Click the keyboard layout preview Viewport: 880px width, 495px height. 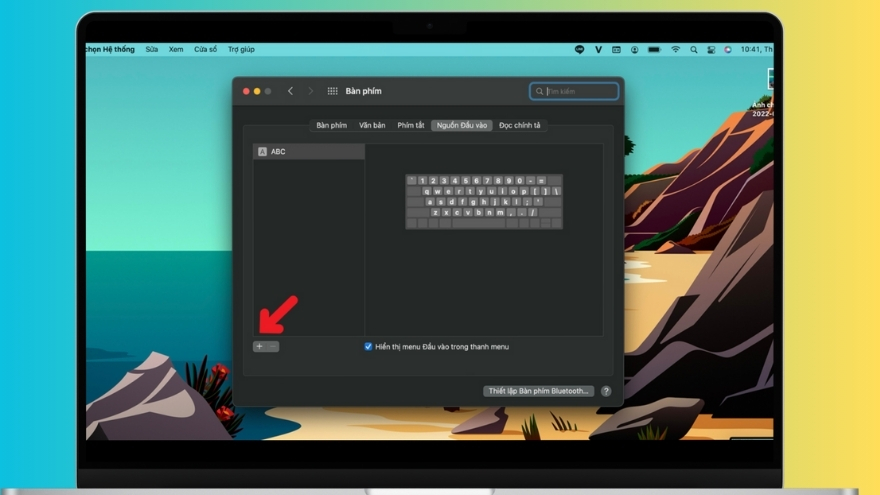pyautogui.click(x=484, y=201)
